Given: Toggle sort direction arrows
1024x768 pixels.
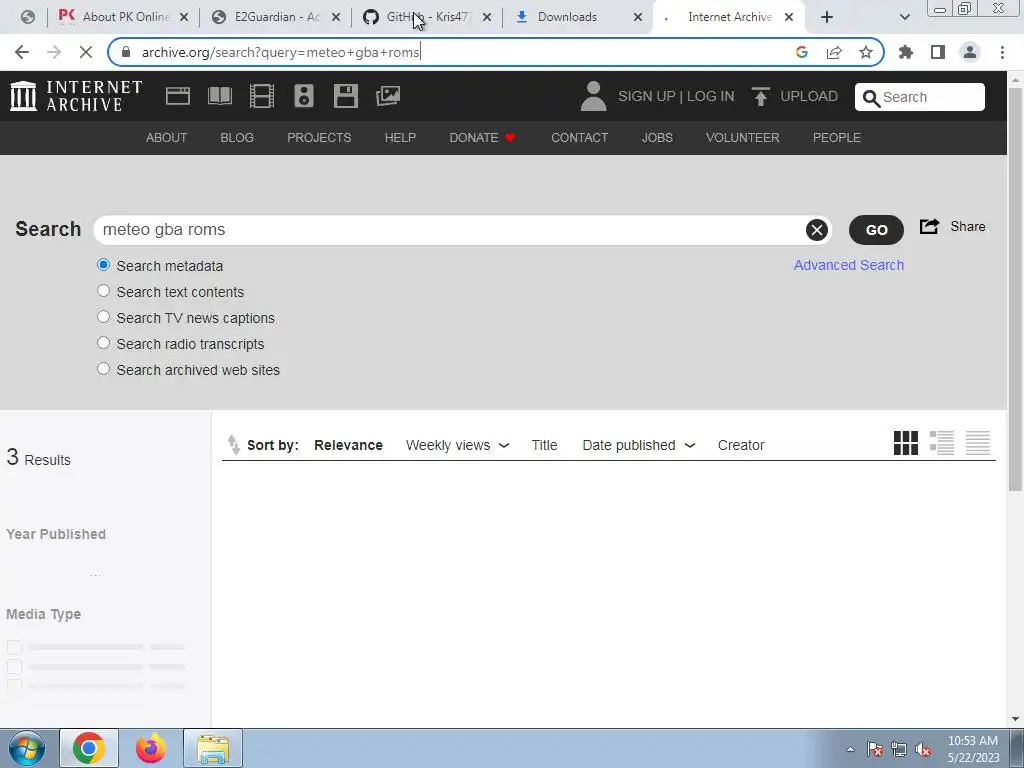Looking at the screenshot, I should [x=233, y=445].
